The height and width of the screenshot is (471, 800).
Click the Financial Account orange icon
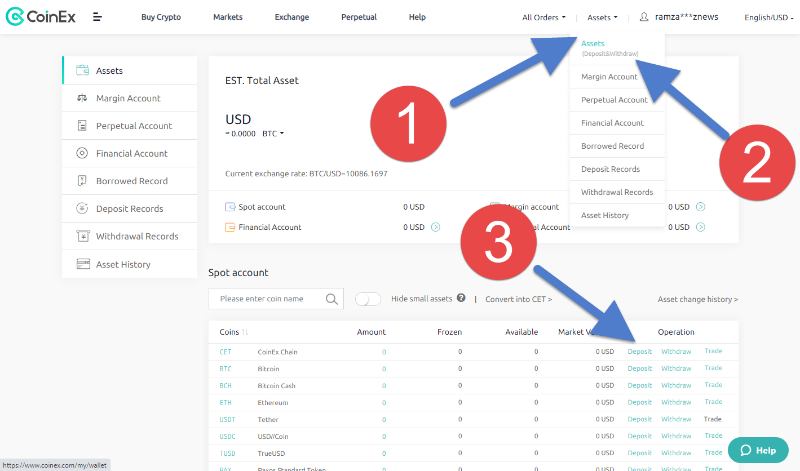pos(230,227)
